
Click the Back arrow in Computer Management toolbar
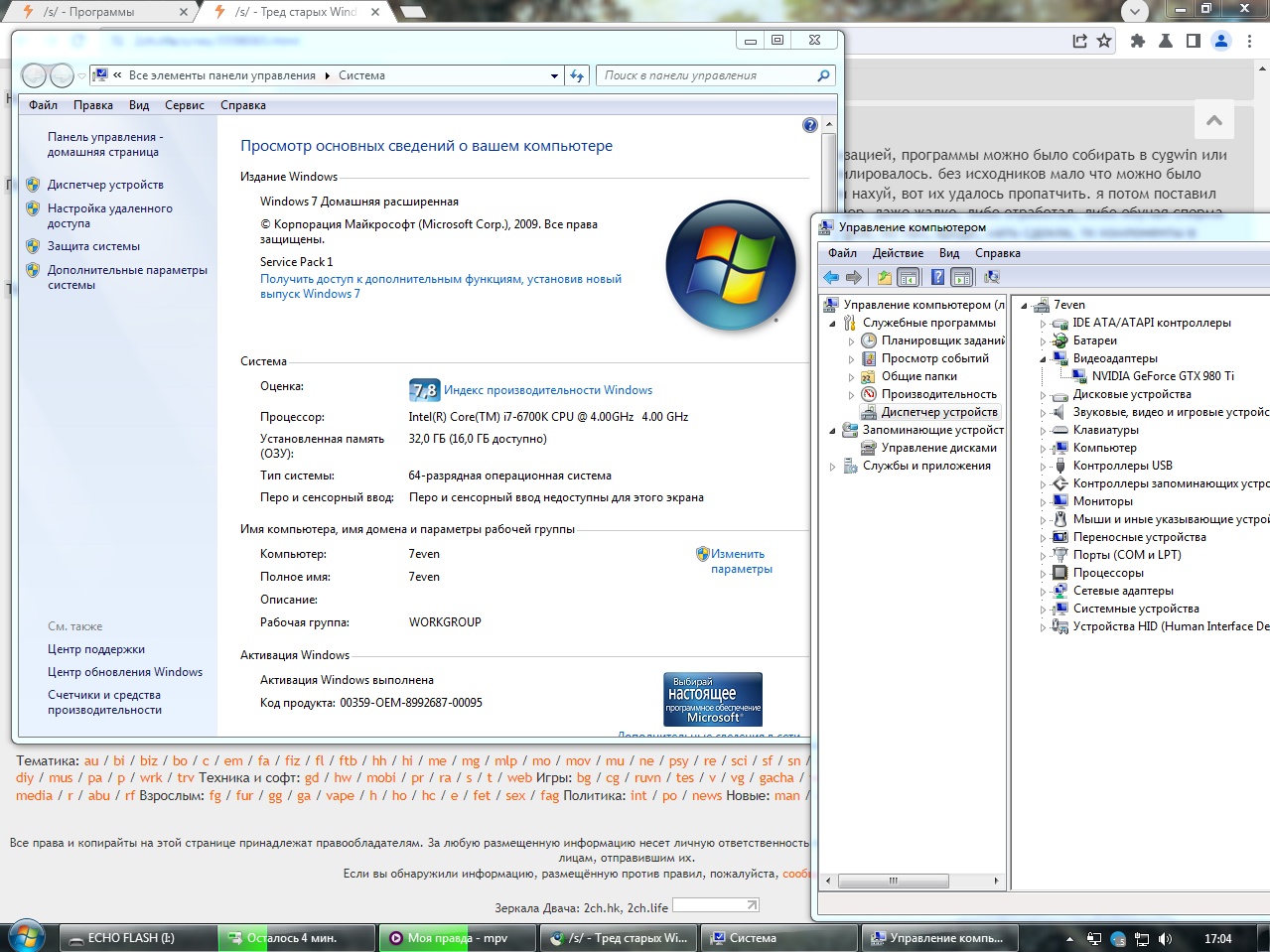point(831,277)
